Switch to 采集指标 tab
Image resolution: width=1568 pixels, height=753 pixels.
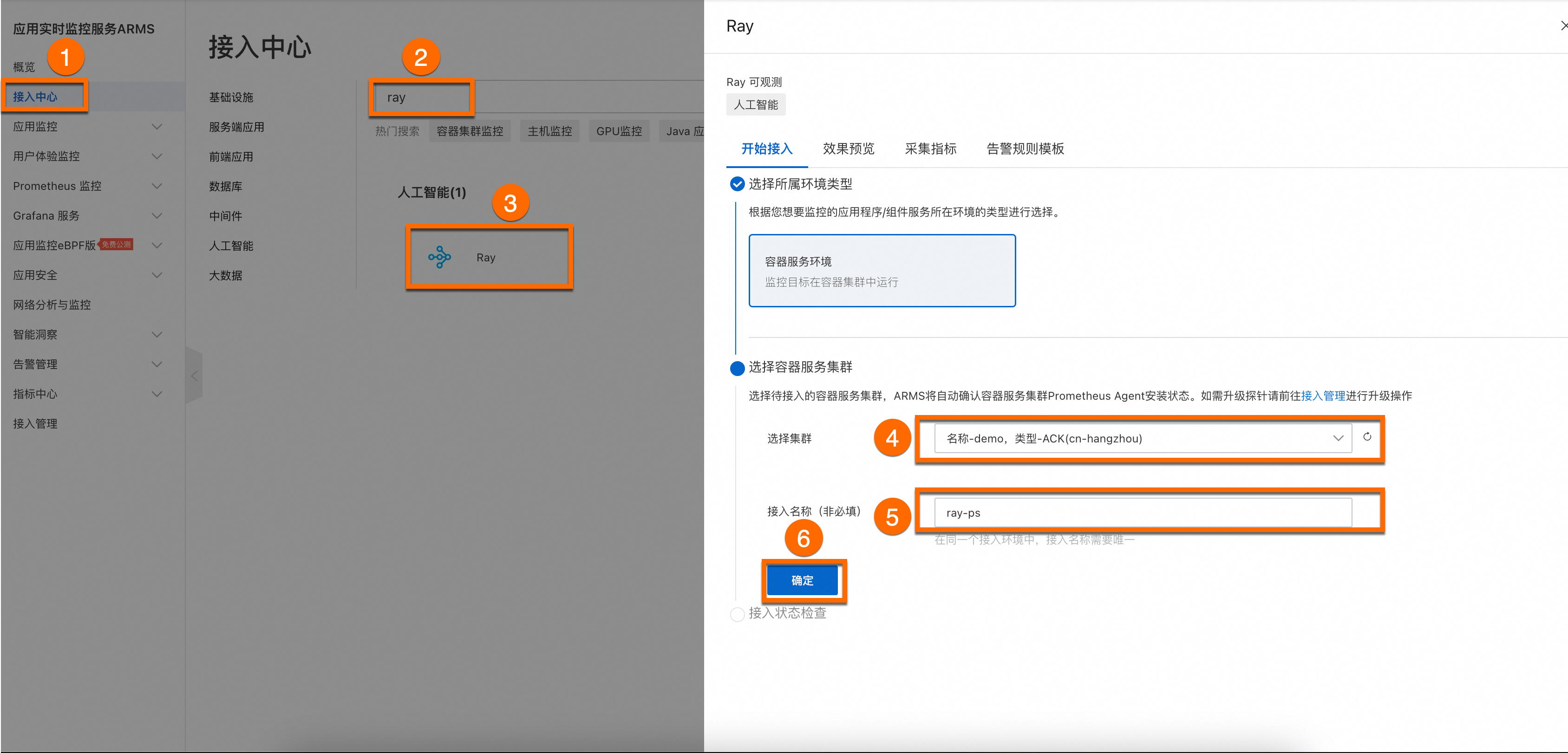pyautogui.click(x=930, y=149)
